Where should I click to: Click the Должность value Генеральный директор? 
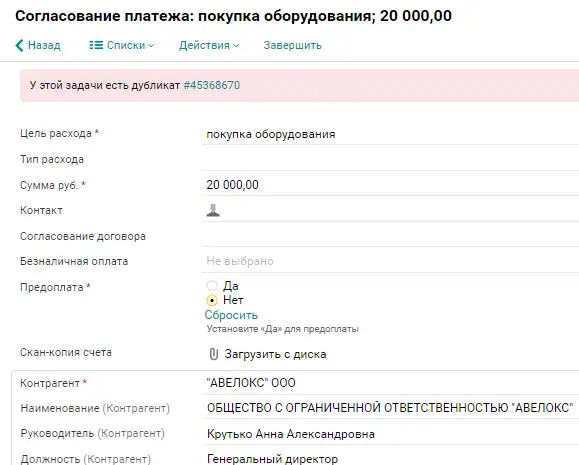(x=273, y=459)
